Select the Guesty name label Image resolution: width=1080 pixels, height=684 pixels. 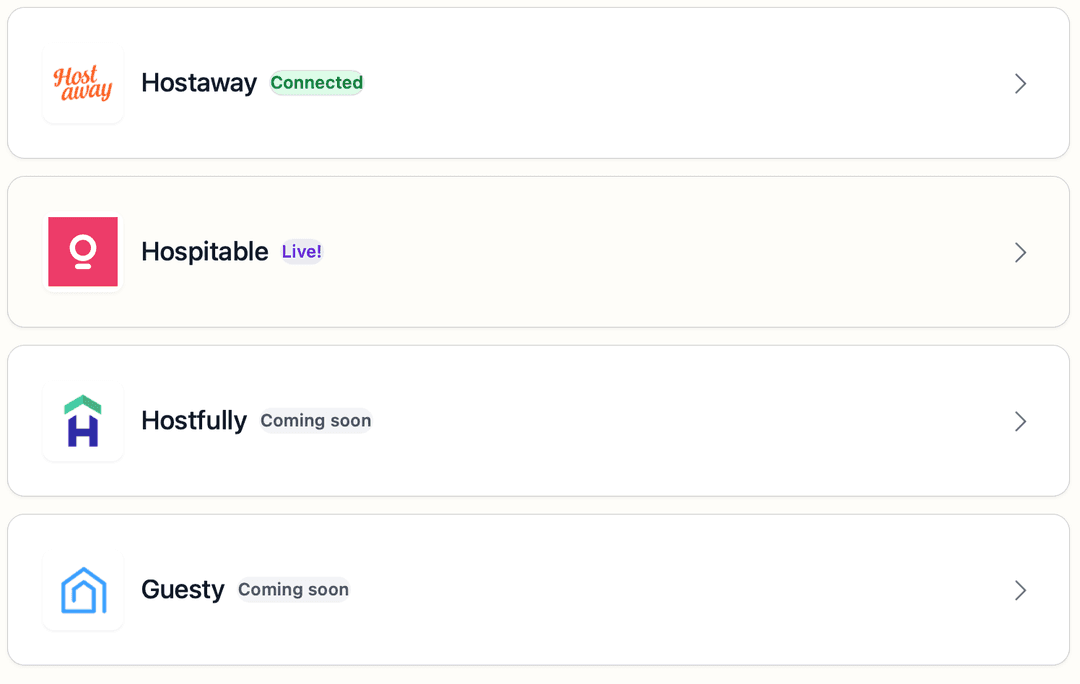click(x=183, y=590)
